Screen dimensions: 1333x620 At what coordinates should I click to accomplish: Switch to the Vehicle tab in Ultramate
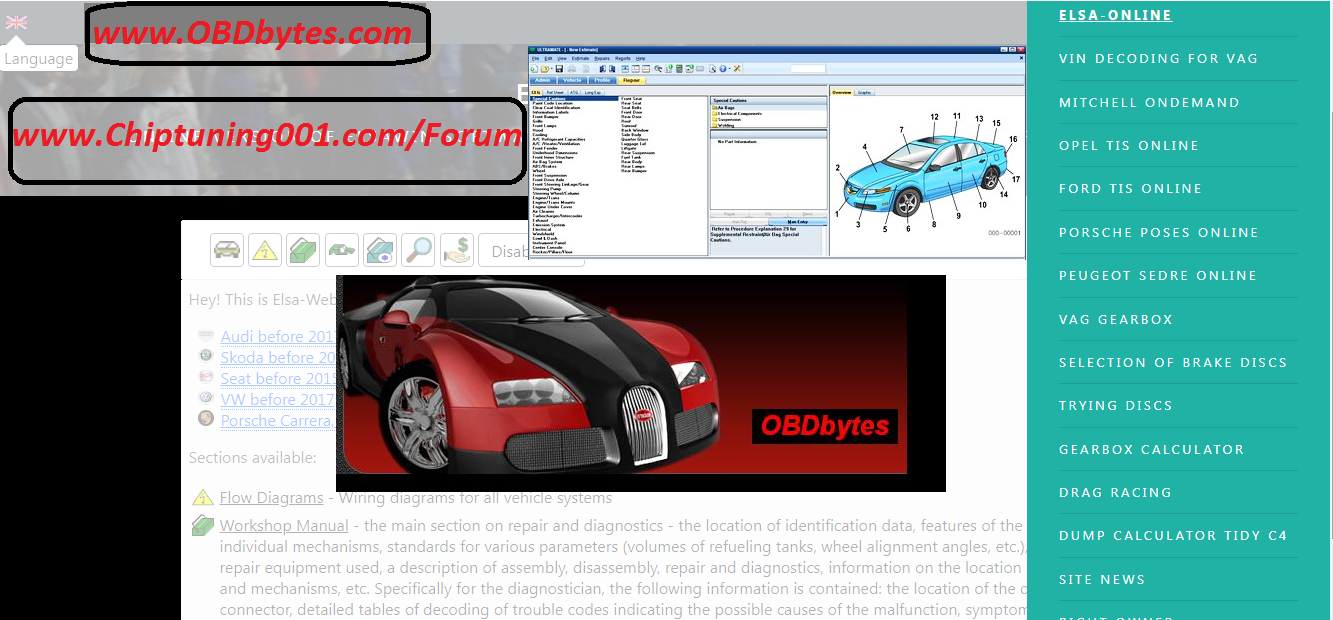pyautogui.click(x=572, y=80)
